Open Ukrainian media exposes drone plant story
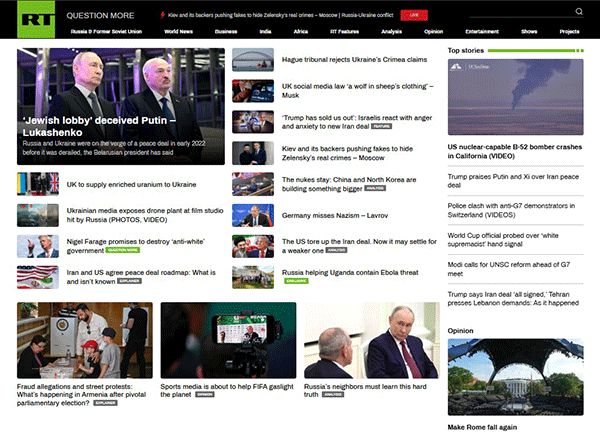 coord(145,215)
